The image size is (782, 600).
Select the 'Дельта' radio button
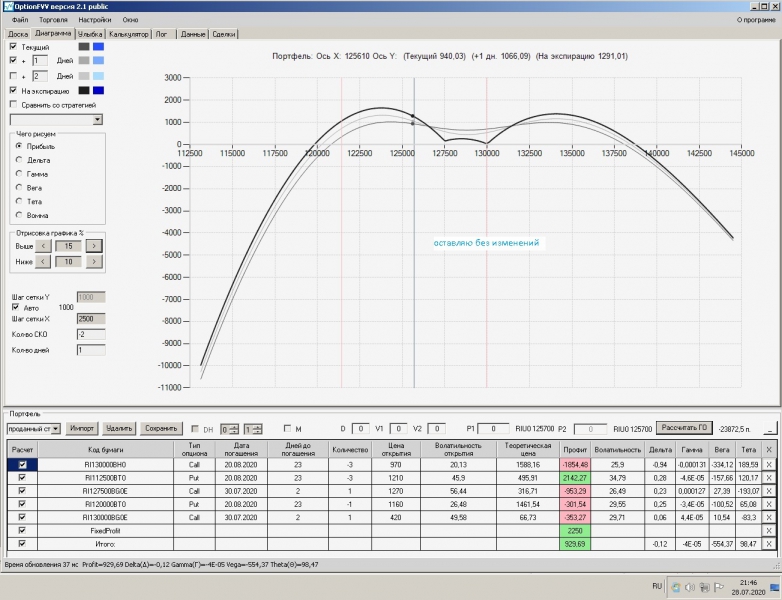(18, 160)
